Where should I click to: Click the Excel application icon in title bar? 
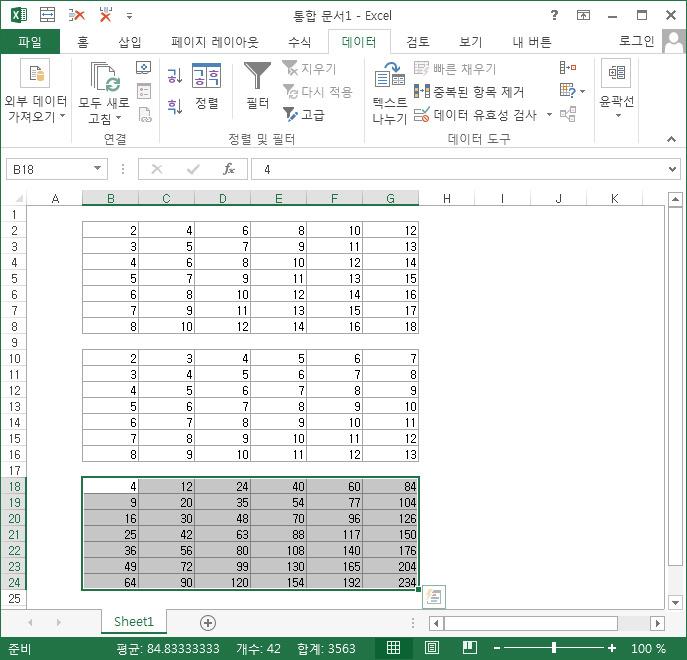coord(19,15)
